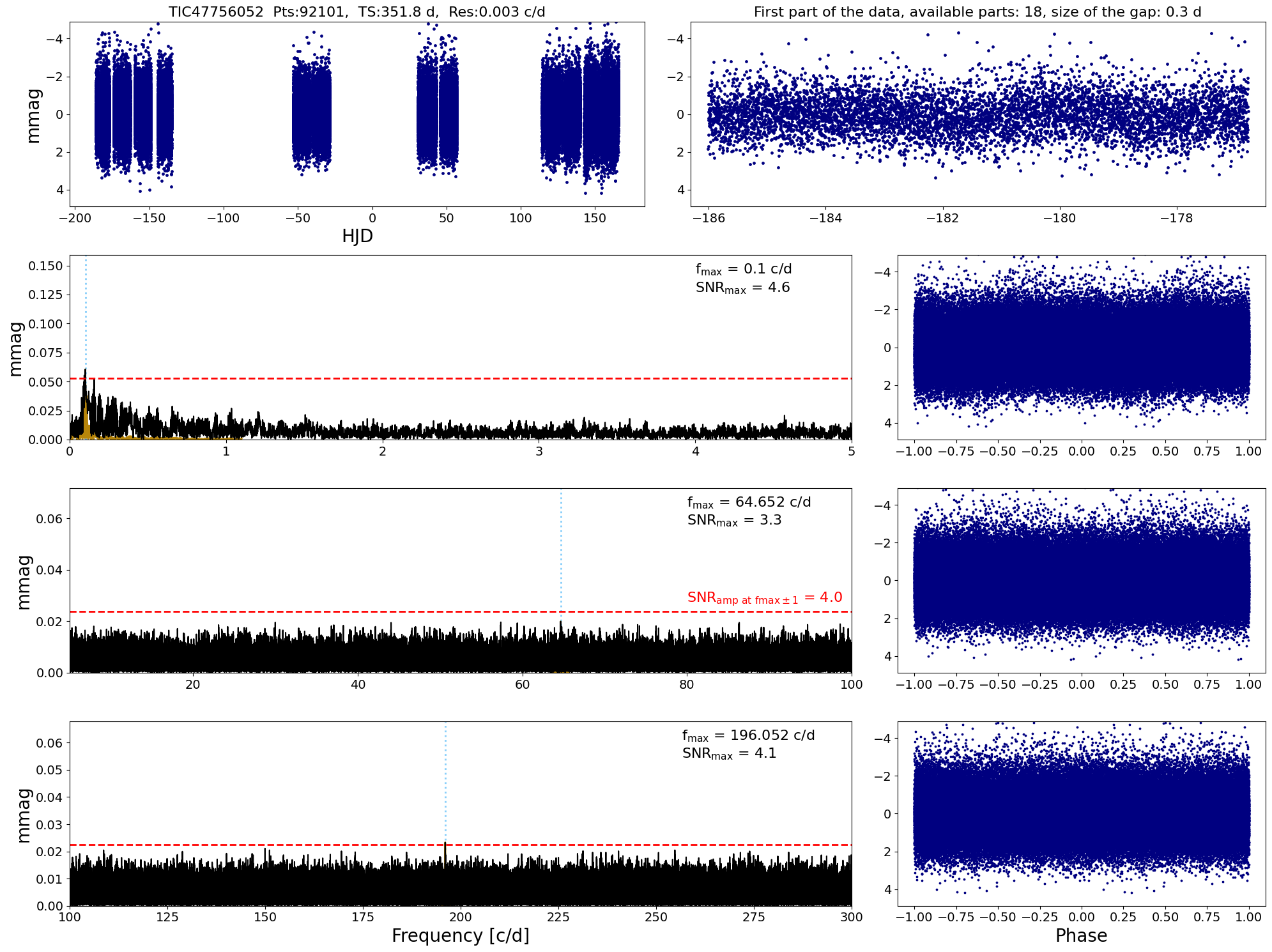Click the fmax = 0.1 c/d annotation
Image resolution: width=1272 pixels, height=952 pixels.
coord(743,270)
